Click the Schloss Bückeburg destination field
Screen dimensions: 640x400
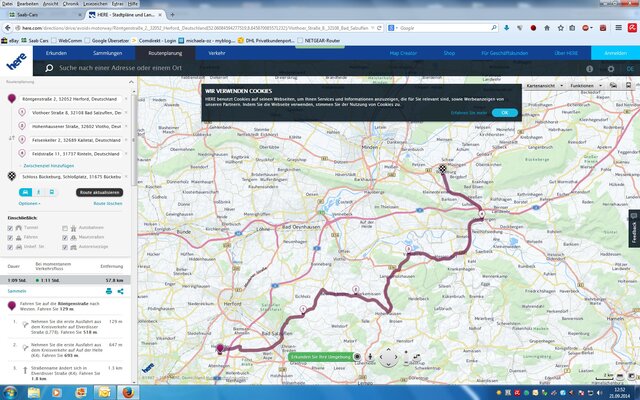[71, 177]
